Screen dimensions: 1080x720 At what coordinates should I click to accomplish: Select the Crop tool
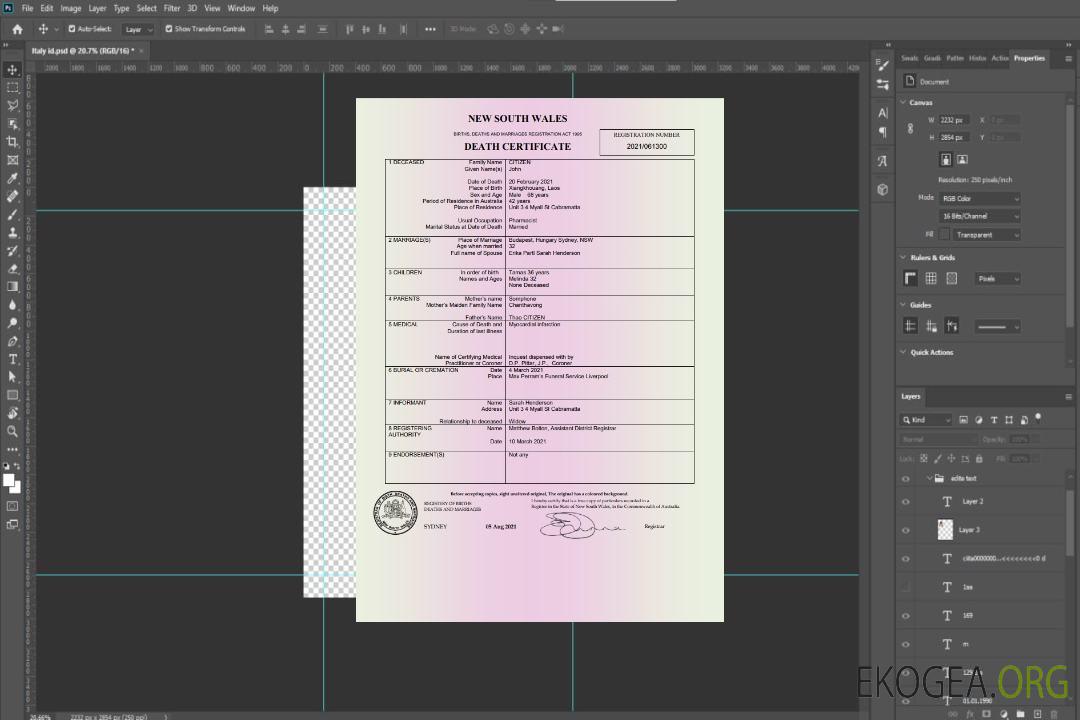pos(12,142)
